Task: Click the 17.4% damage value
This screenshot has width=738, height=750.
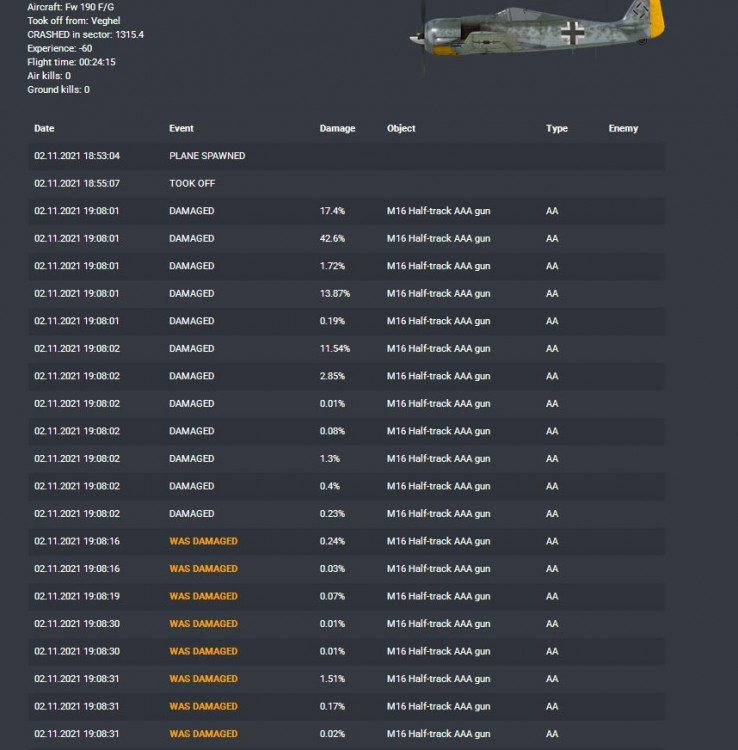Action: pos(332,211)
